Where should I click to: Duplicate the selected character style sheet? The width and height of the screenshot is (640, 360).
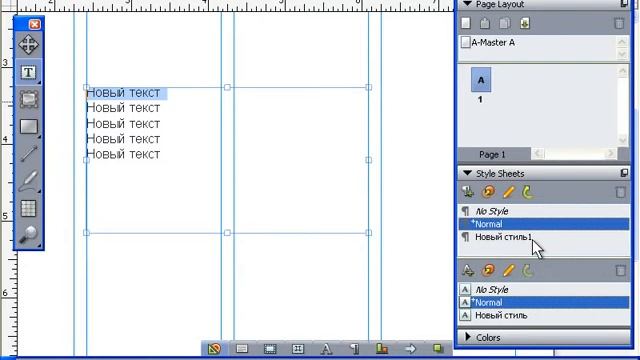(x=489, y=270)
